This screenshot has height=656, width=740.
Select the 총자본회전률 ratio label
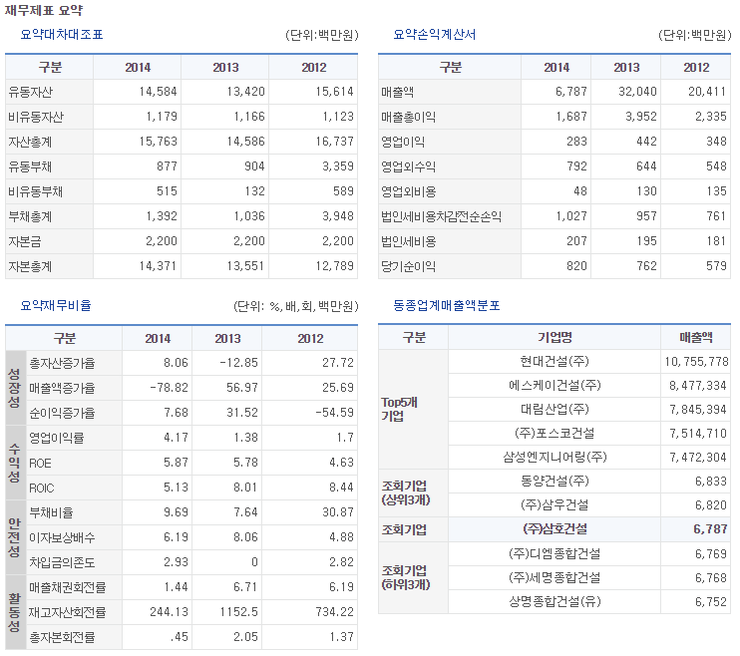click(62, 638)
